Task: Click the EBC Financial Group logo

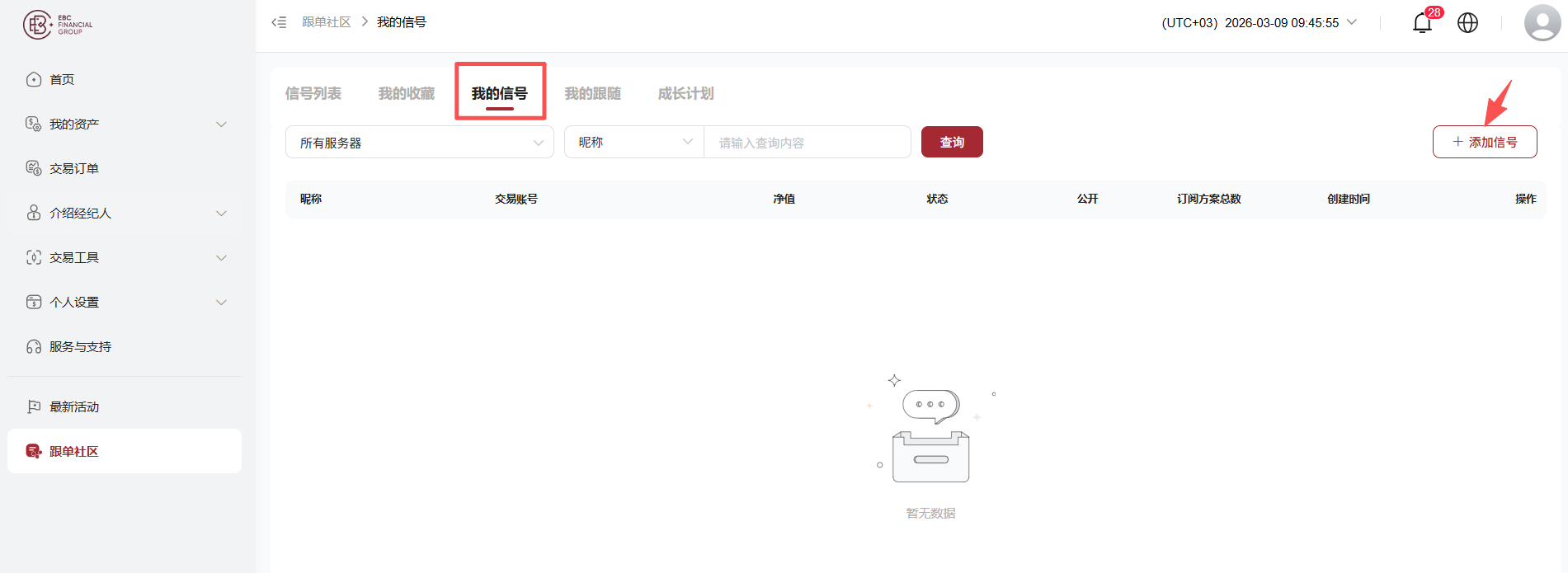Action: [x=58, y=25]
